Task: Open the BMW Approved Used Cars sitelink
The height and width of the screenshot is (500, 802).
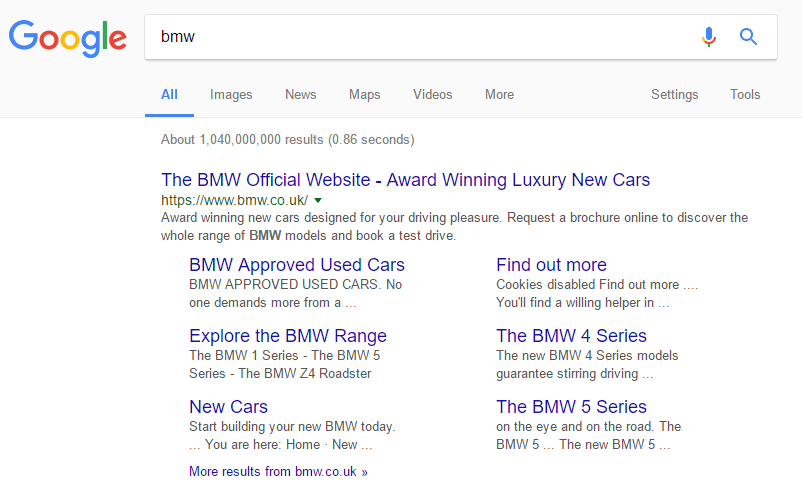Action: 297,265
